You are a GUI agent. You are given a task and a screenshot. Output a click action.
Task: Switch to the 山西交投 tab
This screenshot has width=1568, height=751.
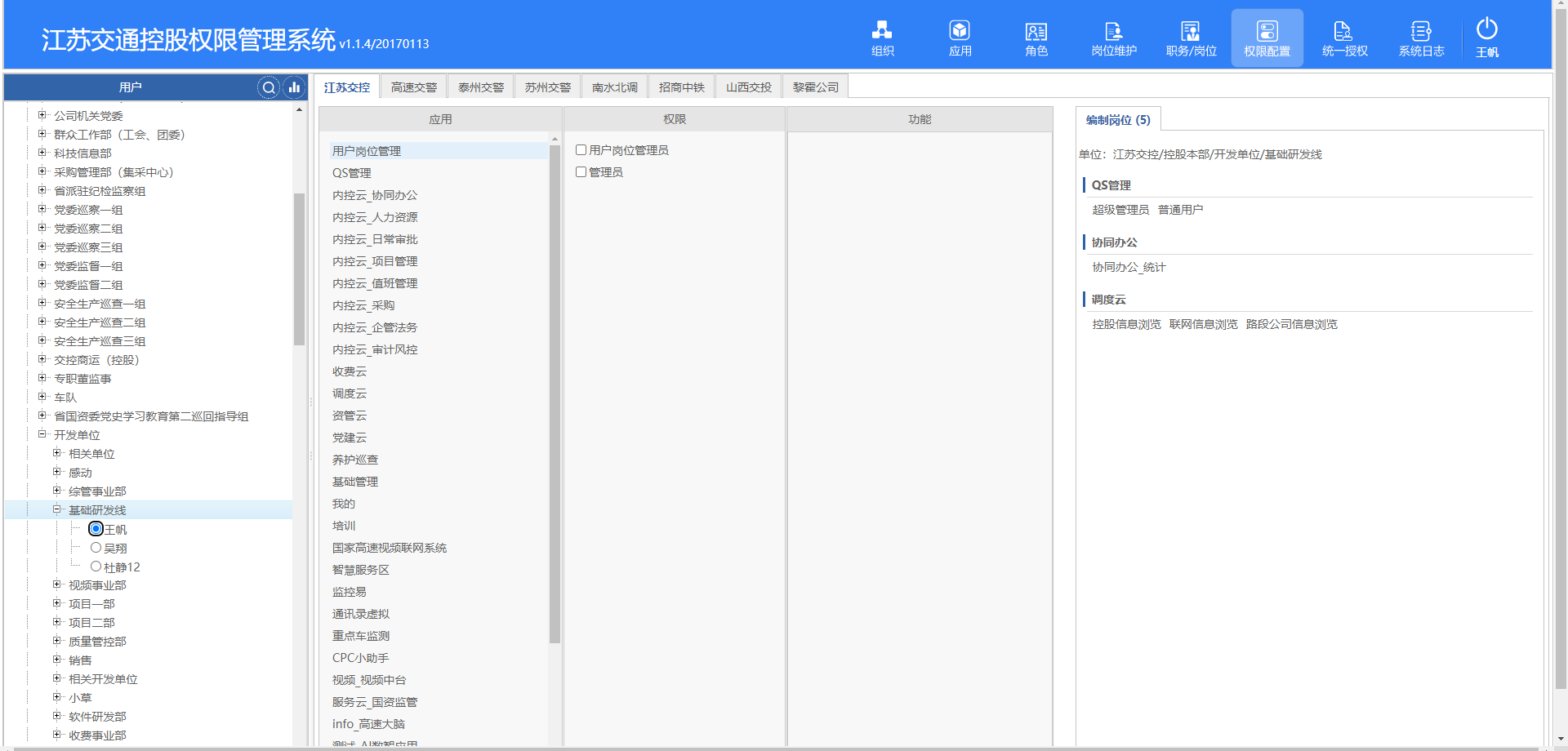749,87
